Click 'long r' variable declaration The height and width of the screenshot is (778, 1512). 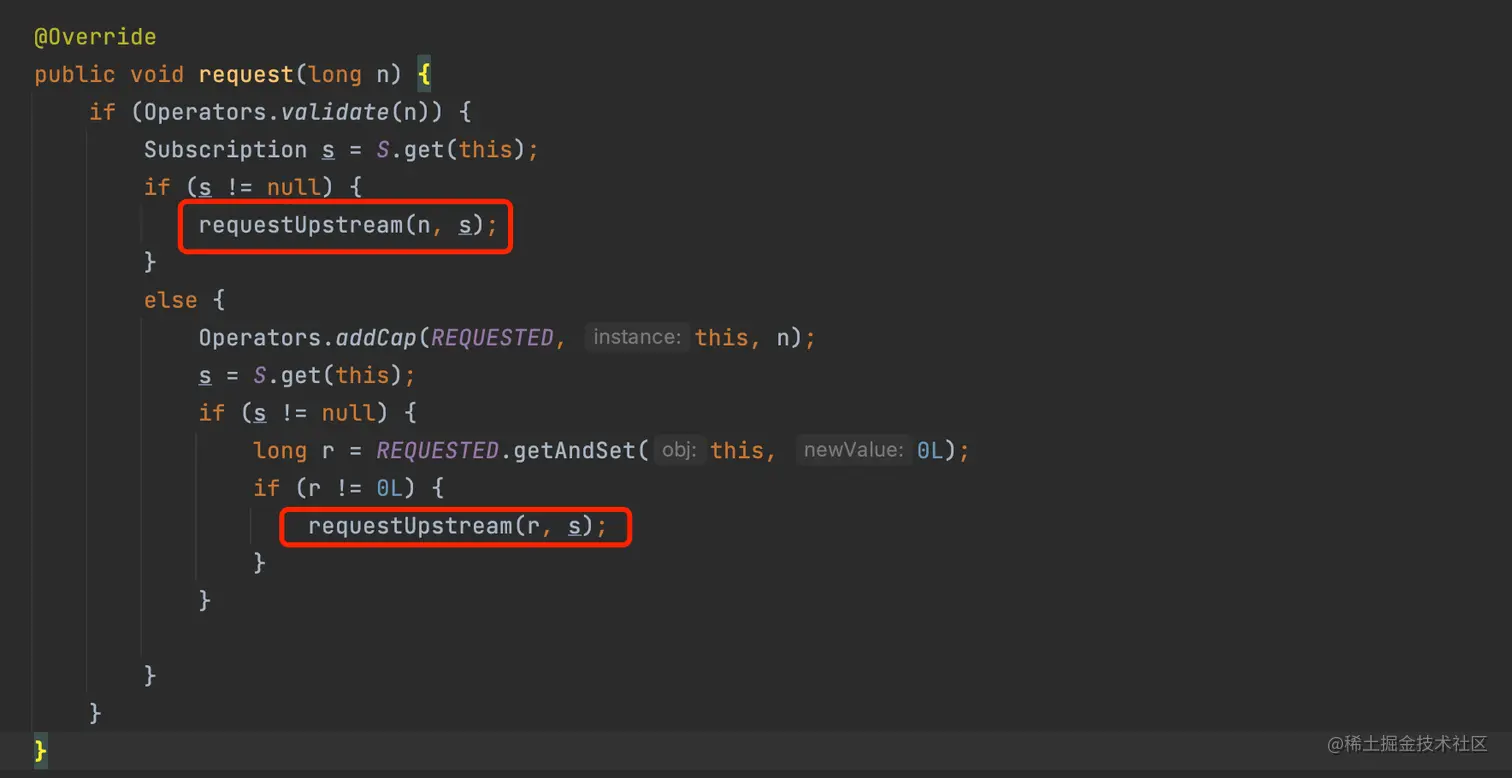293,451
